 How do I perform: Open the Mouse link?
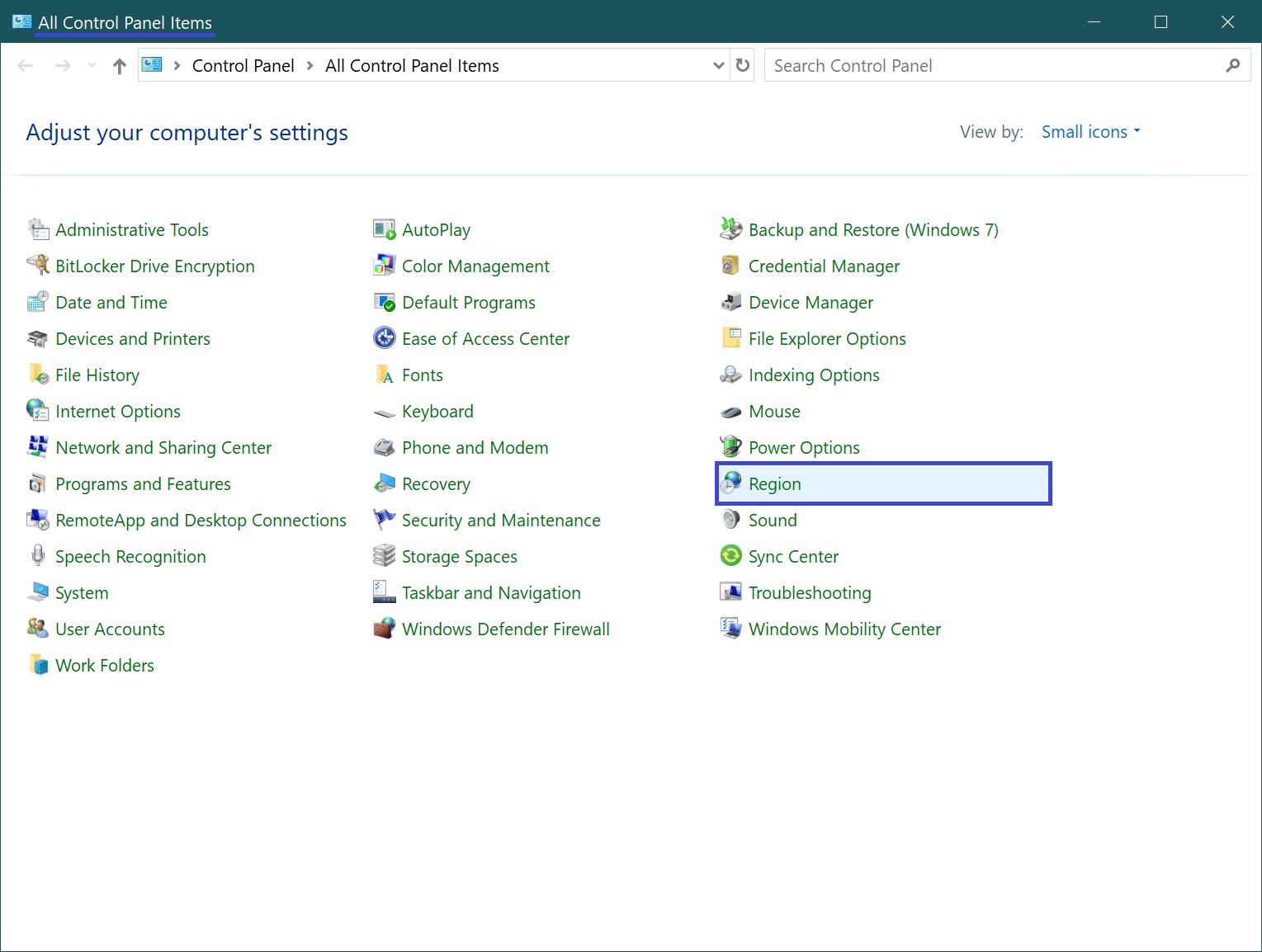click(x=774, y=412)
